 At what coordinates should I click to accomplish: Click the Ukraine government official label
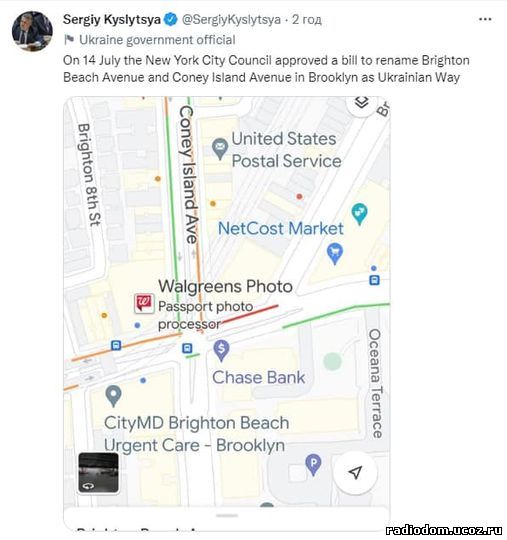coord(157,40)
